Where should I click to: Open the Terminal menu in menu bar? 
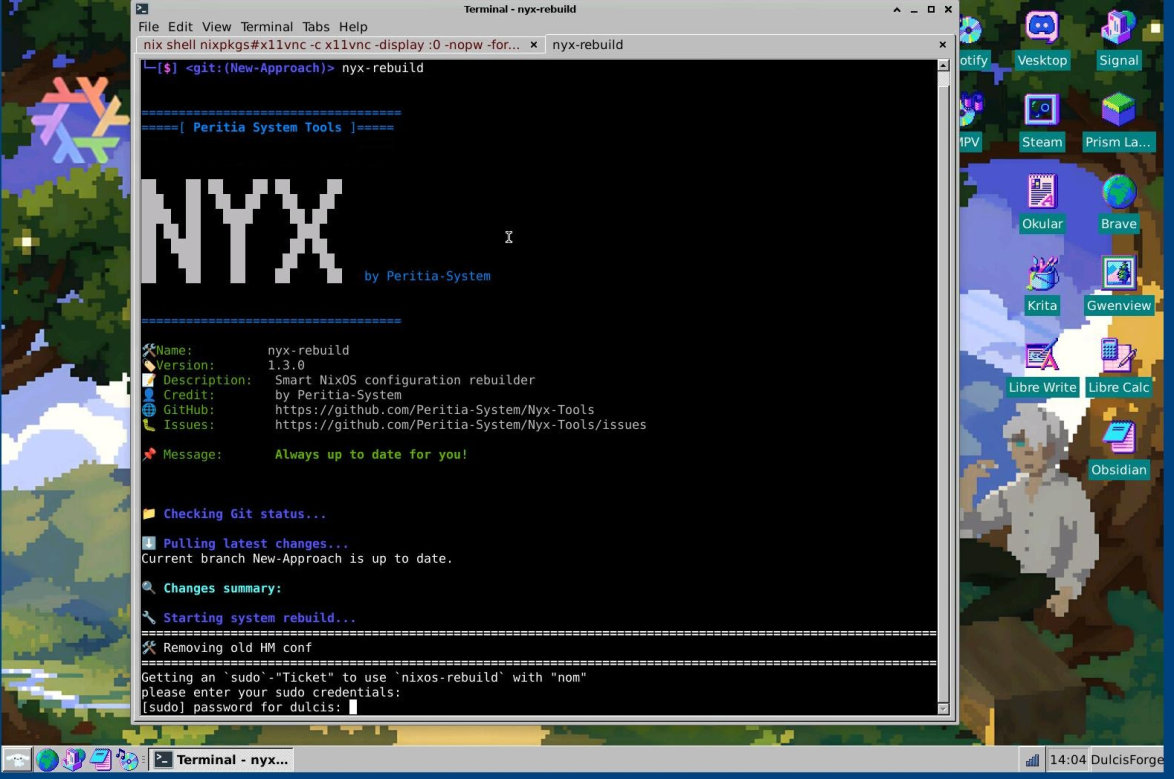click(266, 27)
